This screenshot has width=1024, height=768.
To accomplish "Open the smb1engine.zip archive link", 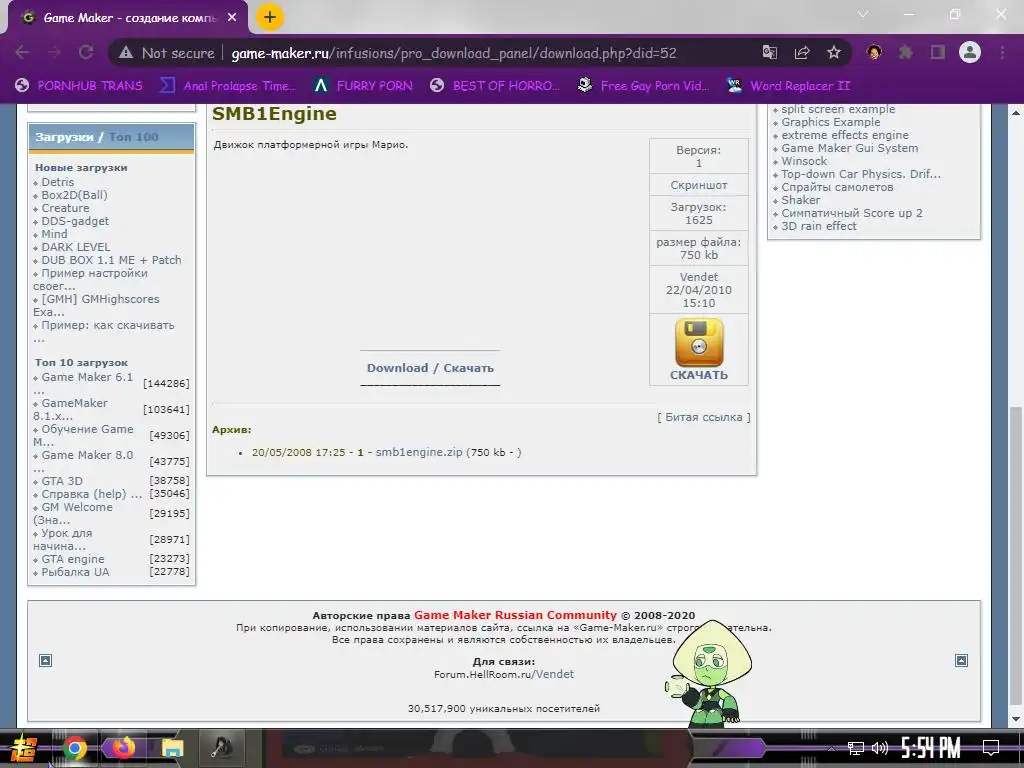I will 419,452.
